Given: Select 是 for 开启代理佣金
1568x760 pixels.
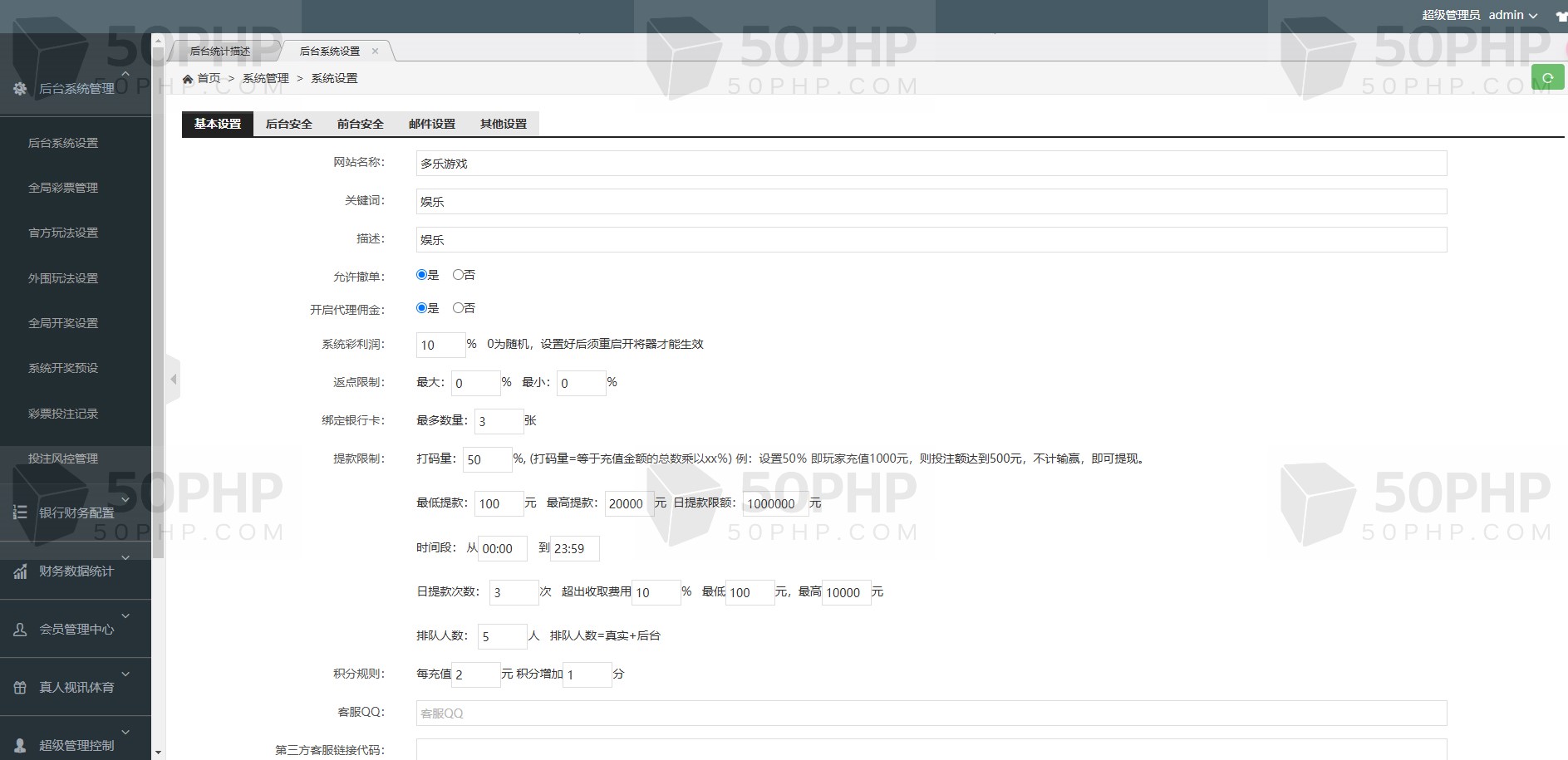Looking at the screenshot, I should point(421,308).
